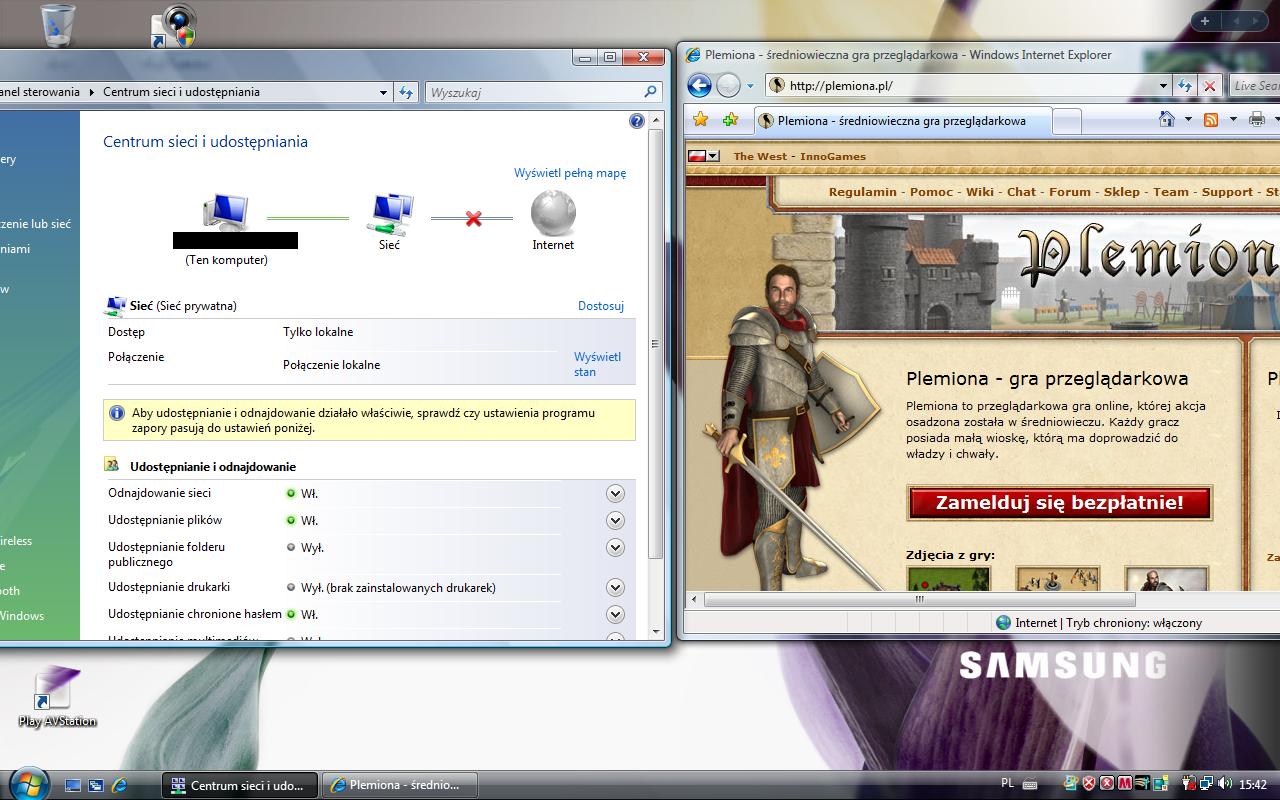Open the IE address bar URL dropdown
The width and height of the screenshot is (1280, 800).
click(1163, 86)
